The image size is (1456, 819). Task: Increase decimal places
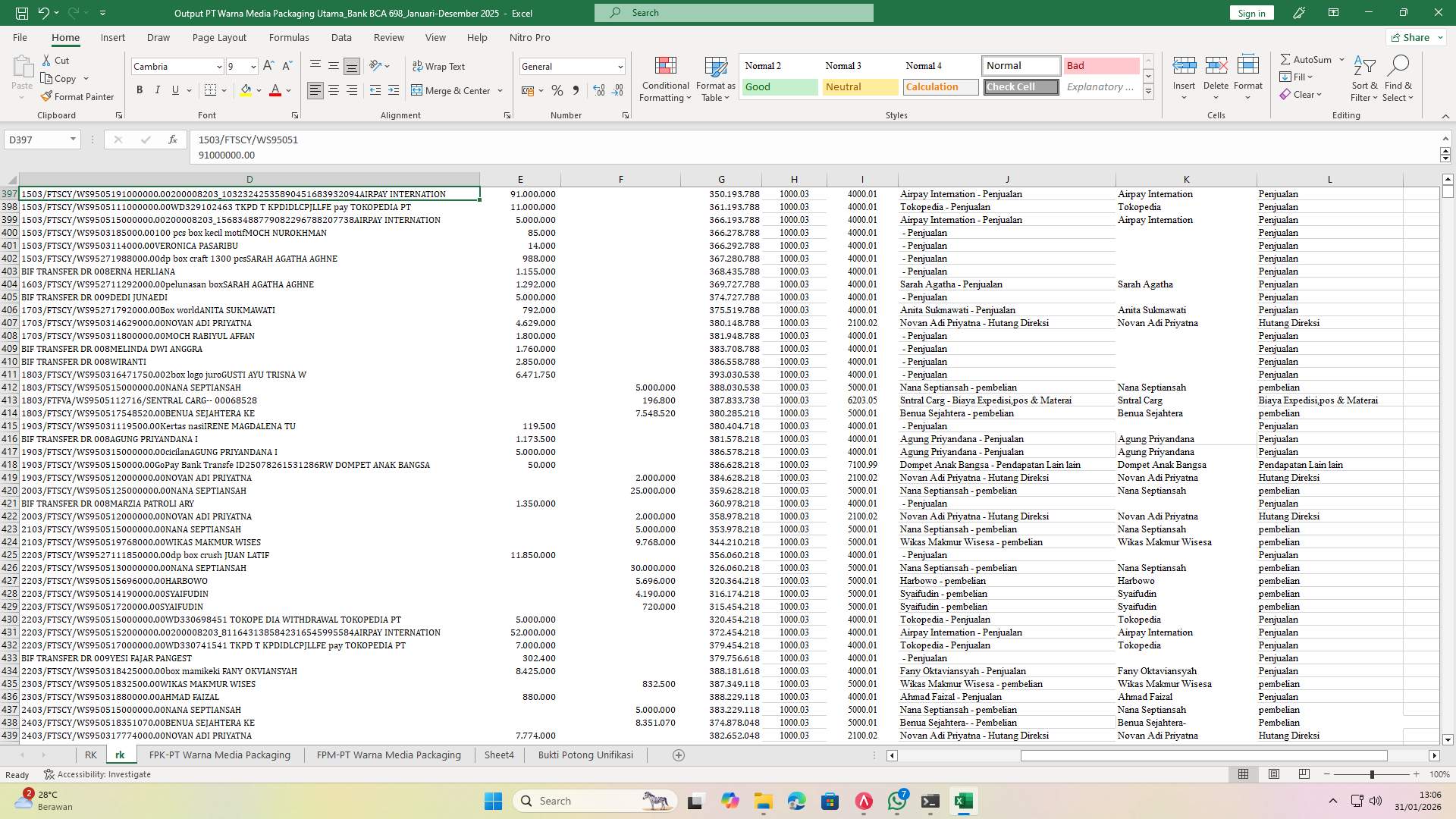(x=598, y=90)
